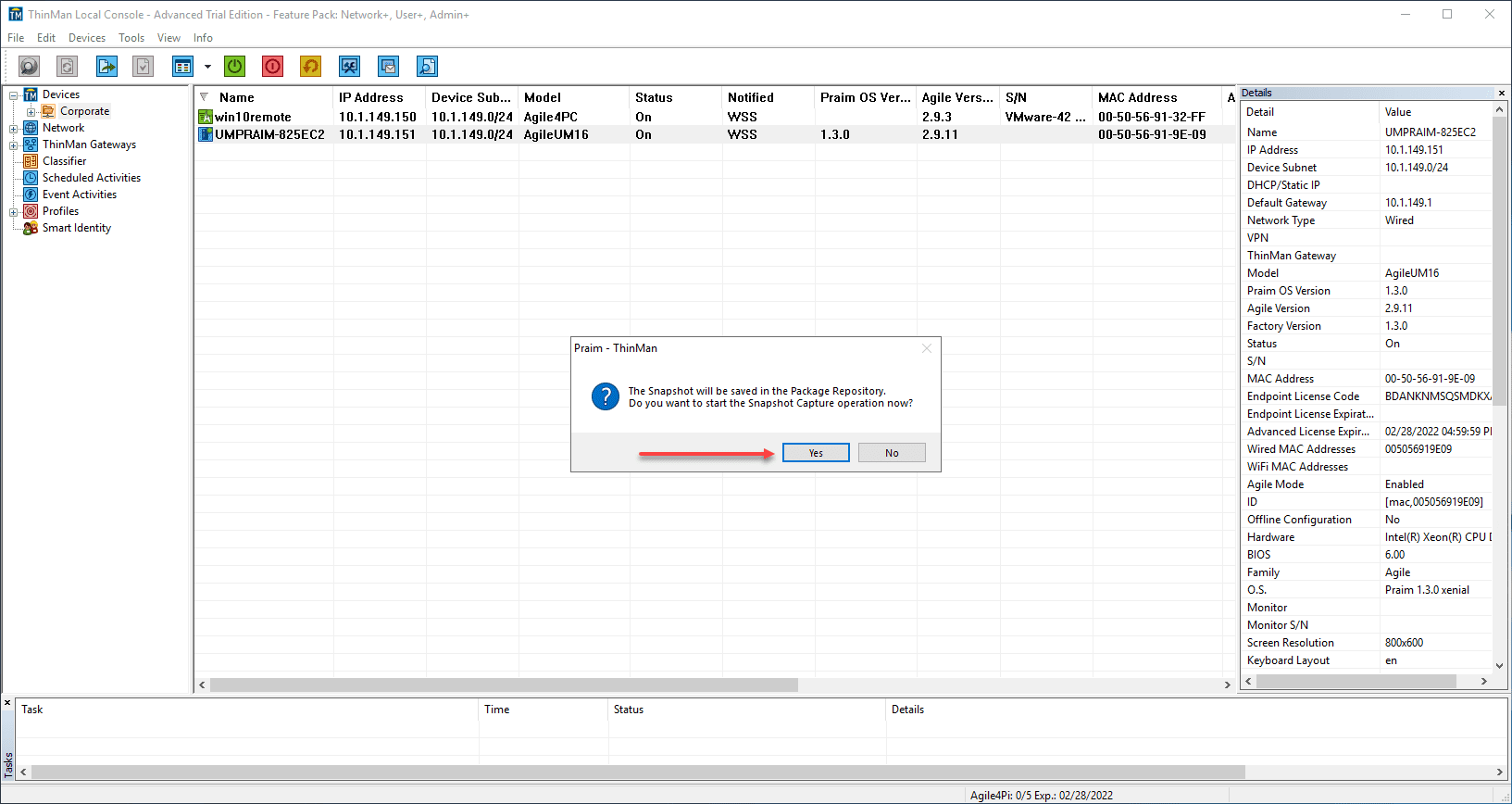Click the Details panel vertical scrollbar thumb
Image resolution: width=1512 pixels, height=804 pixels.
tap(1500, 261)
